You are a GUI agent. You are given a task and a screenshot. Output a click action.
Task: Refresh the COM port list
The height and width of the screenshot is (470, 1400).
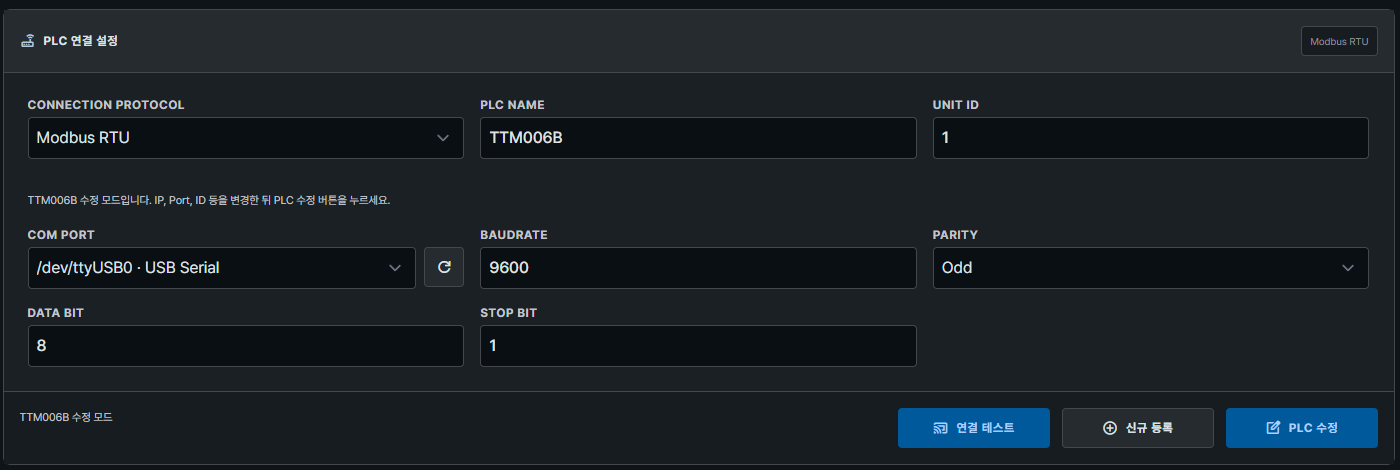pos(444,268)
